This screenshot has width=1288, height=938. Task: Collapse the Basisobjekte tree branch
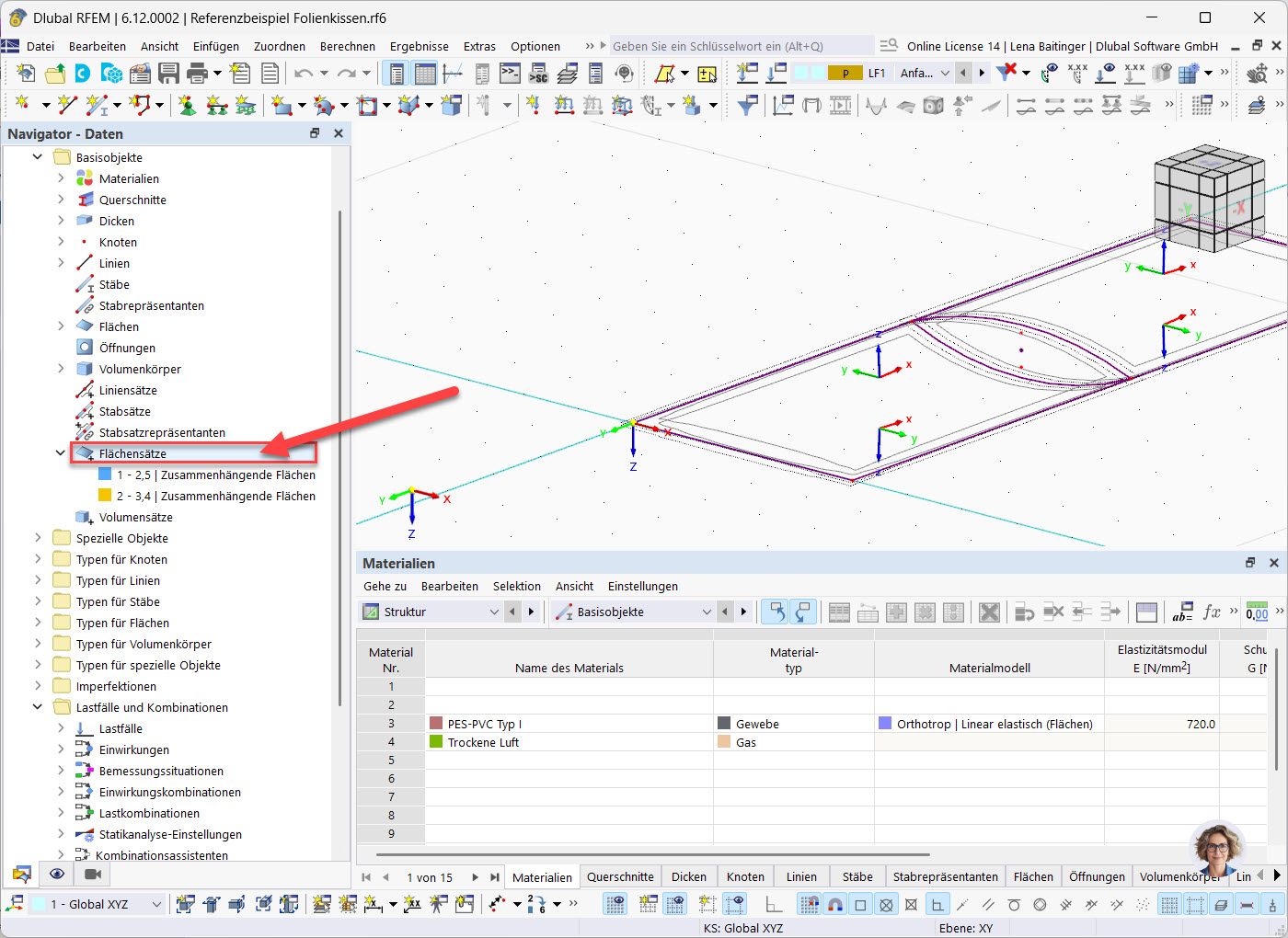37,156
